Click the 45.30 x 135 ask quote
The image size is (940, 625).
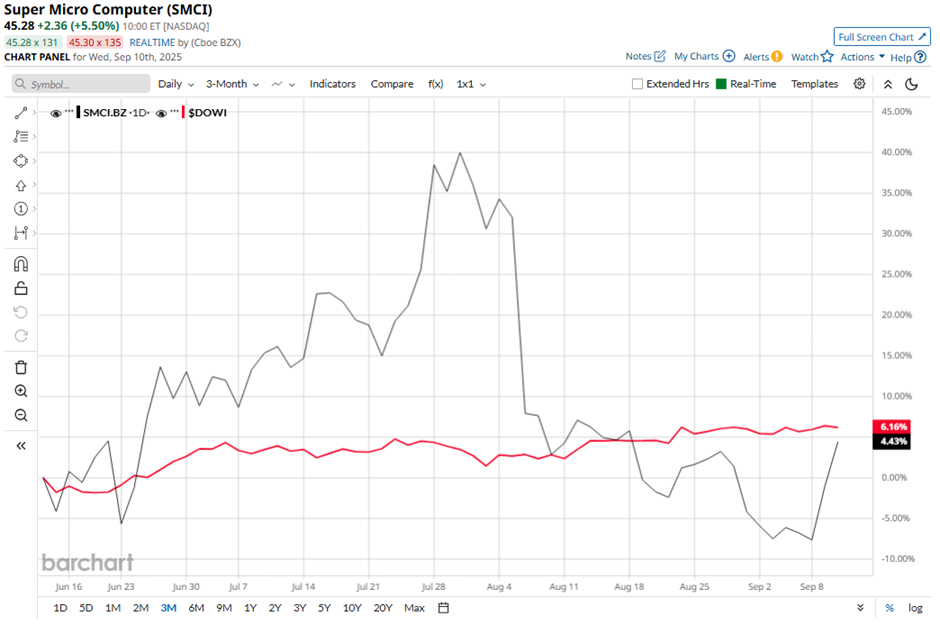tap(95, 43)
